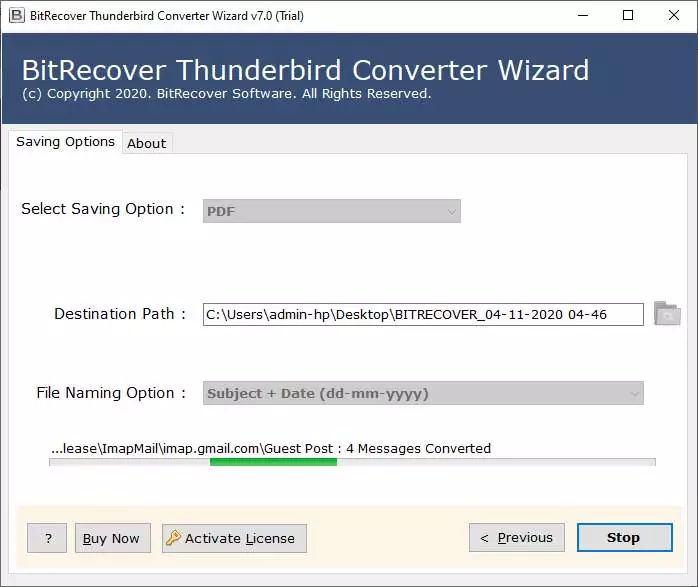Screen dimensions: 698x587
Task: Click the key icon on Activate License
Action: tap(173, 538)
